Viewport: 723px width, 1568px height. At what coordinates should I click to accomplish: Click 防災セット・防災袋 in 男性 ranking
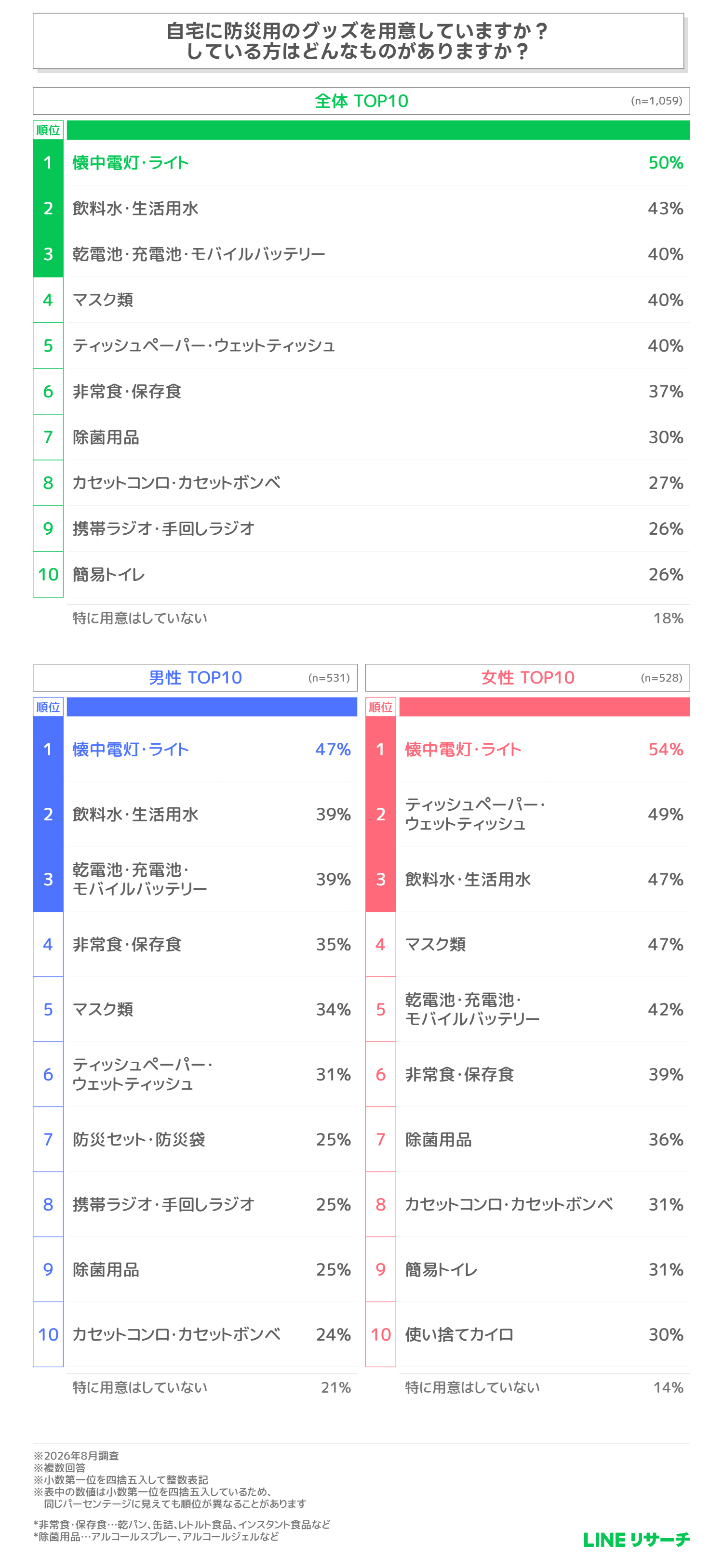pyautogui.click(x=139, y=1139)
